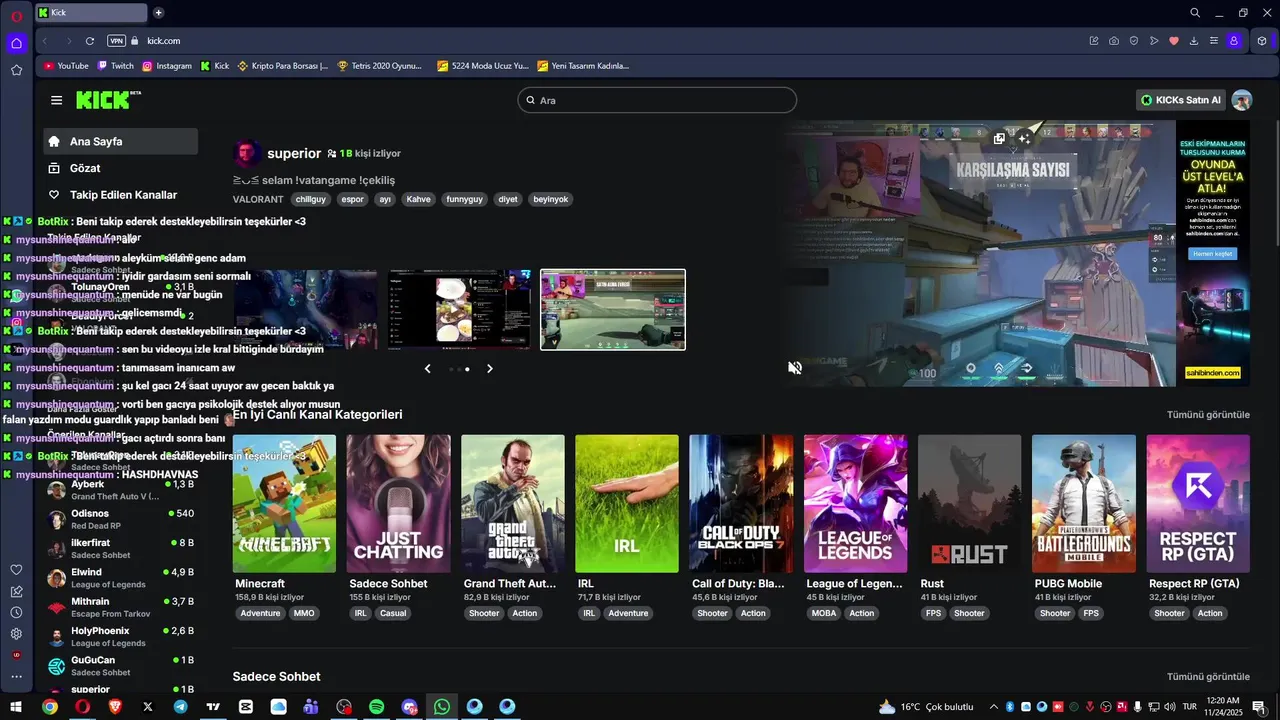Open Windows Start menu

pyautogui.click(x=16, y=707)
